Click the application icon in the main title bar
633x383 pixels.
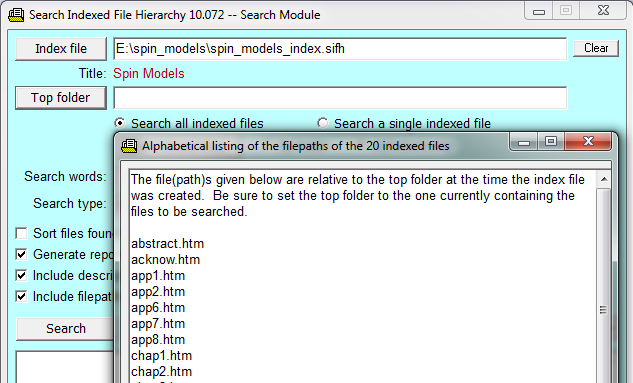coord(16,15)
